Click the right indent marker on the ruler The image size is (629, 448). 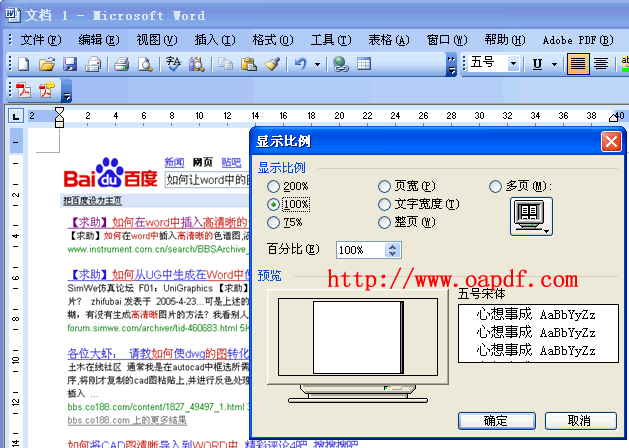tap(613, 118)
